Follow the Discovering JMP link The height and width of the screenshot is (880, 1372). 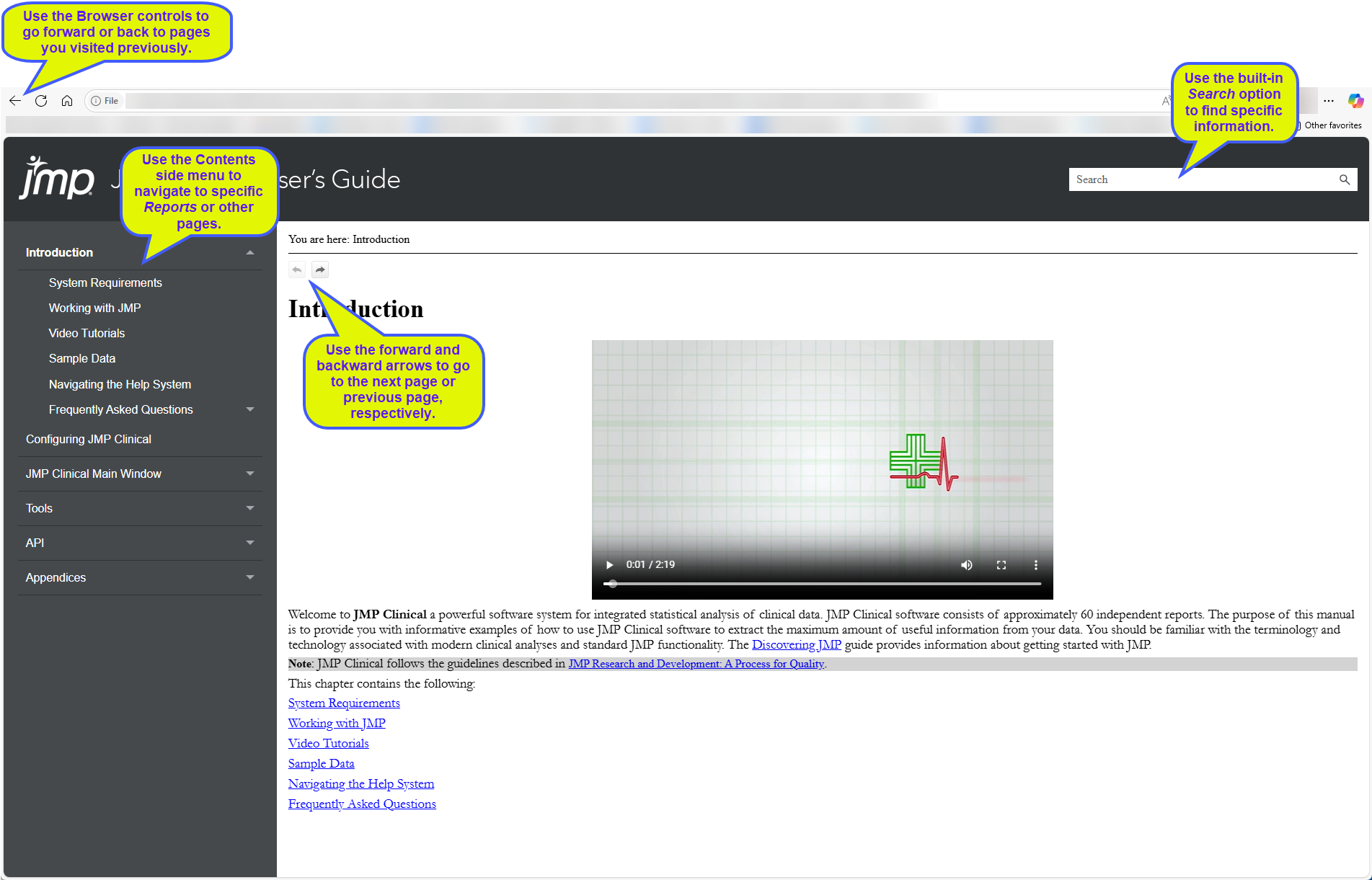coord(797,644)
